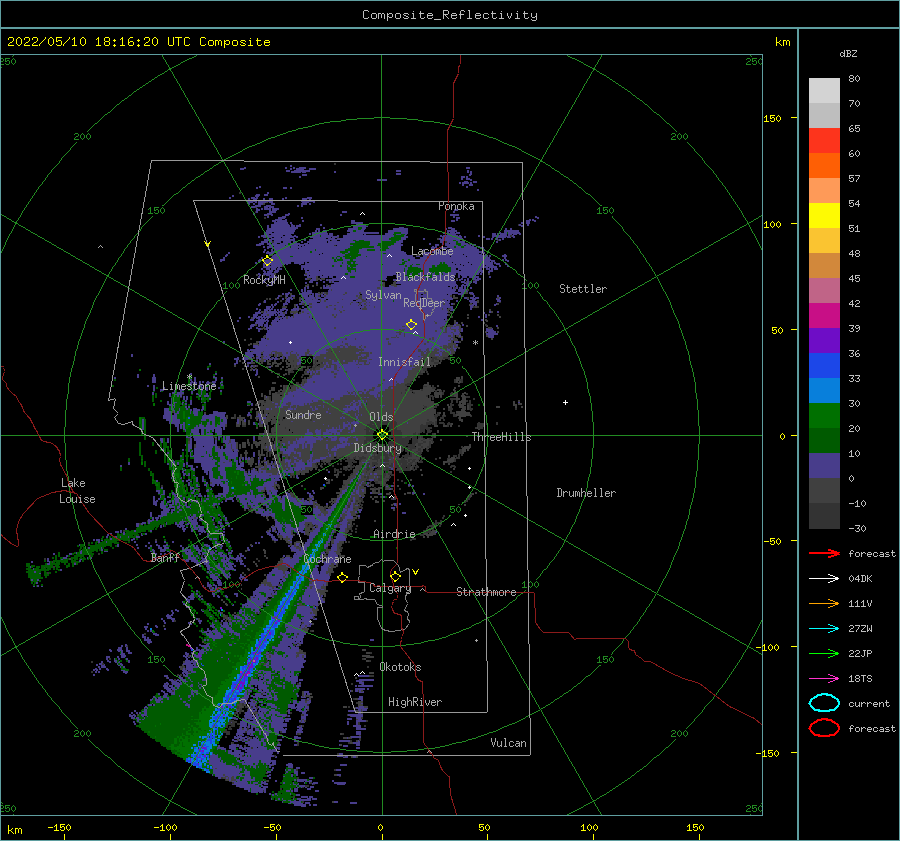Click the HighRiver town label
This screenshot has width=900, height=841.
pos(415,702)
